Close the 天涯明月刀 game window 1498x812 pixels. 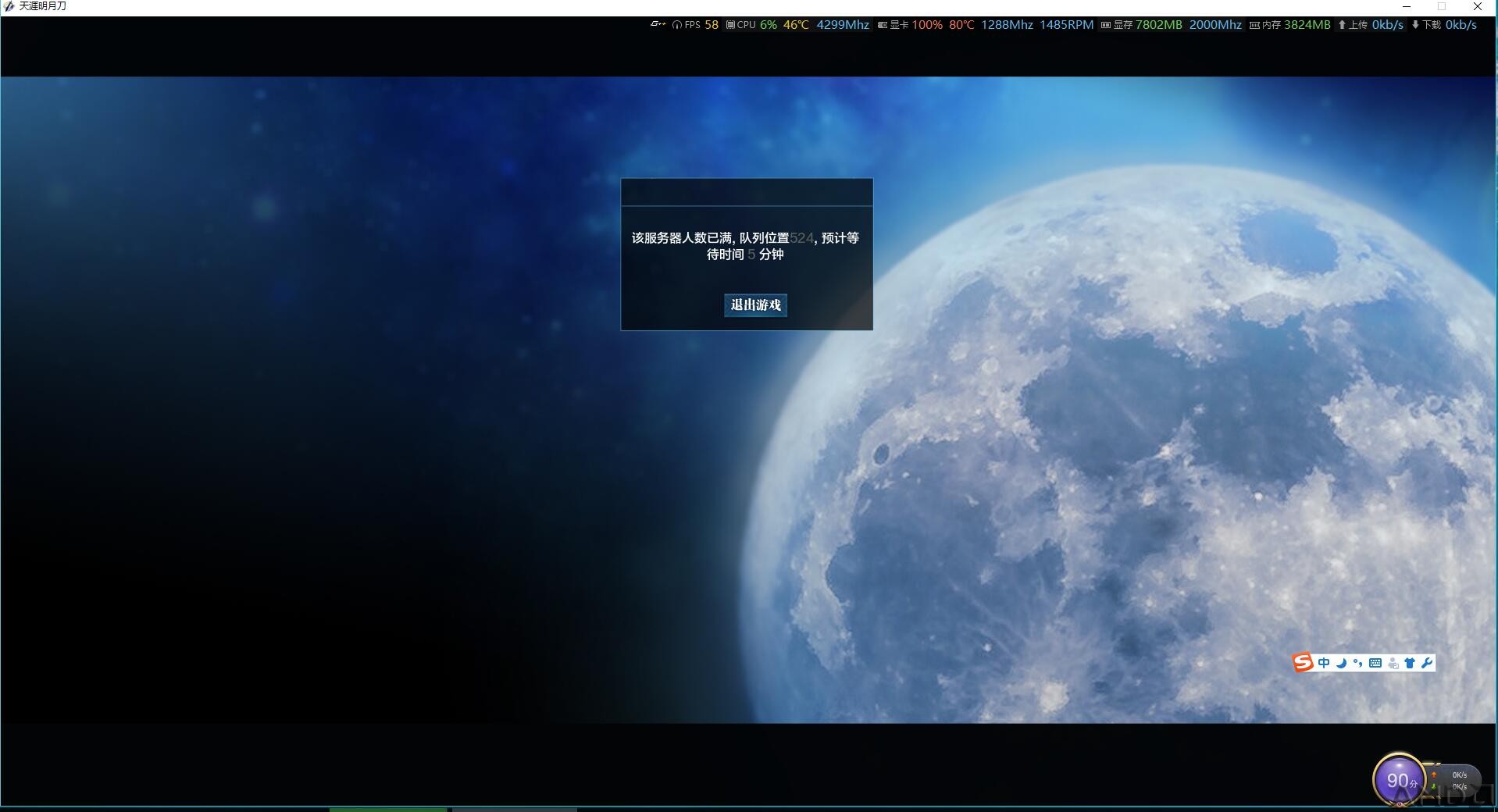click(x=1478, y=6)
